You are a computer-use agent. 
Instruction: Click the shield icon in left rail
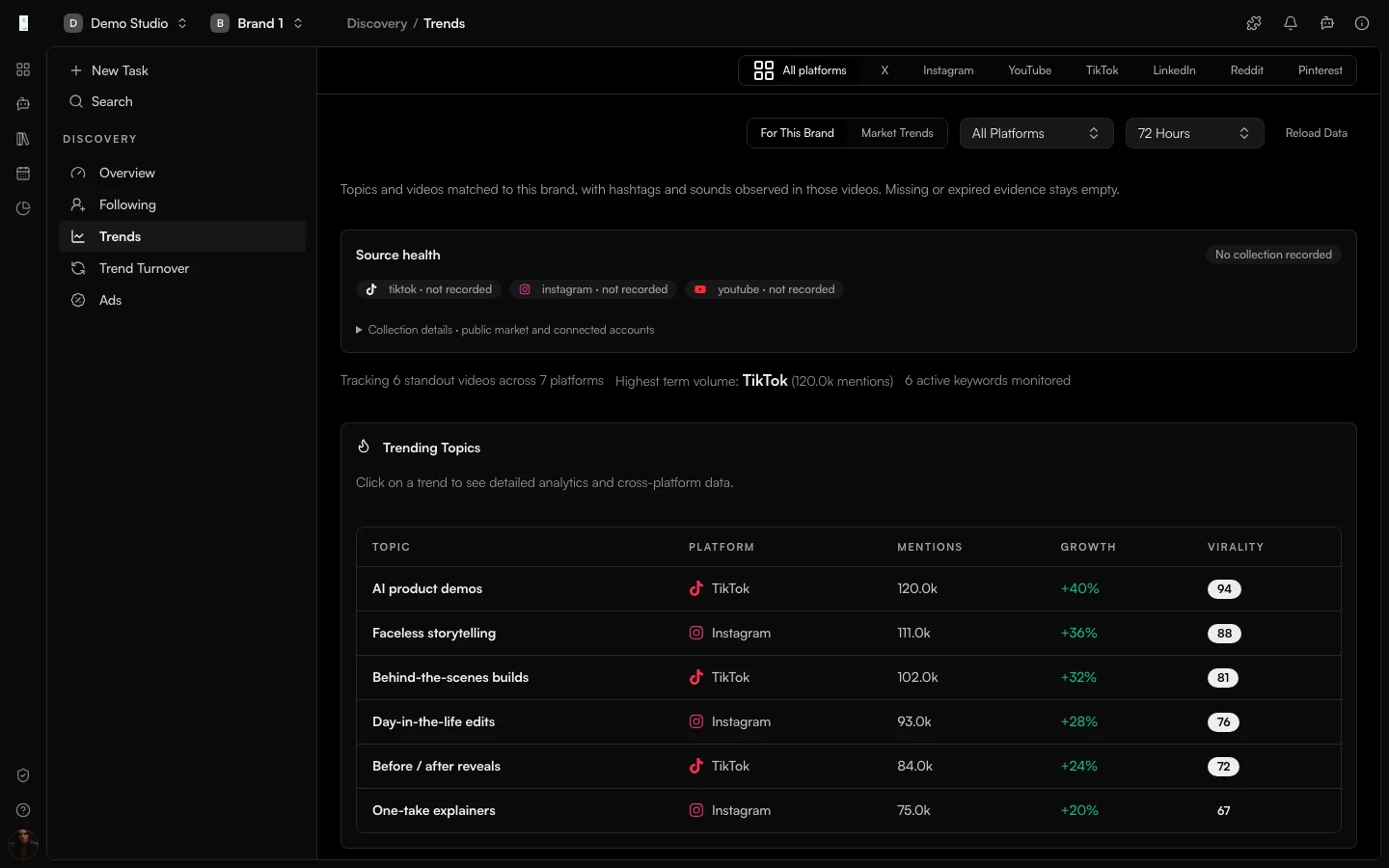click(x=23, y=775)
